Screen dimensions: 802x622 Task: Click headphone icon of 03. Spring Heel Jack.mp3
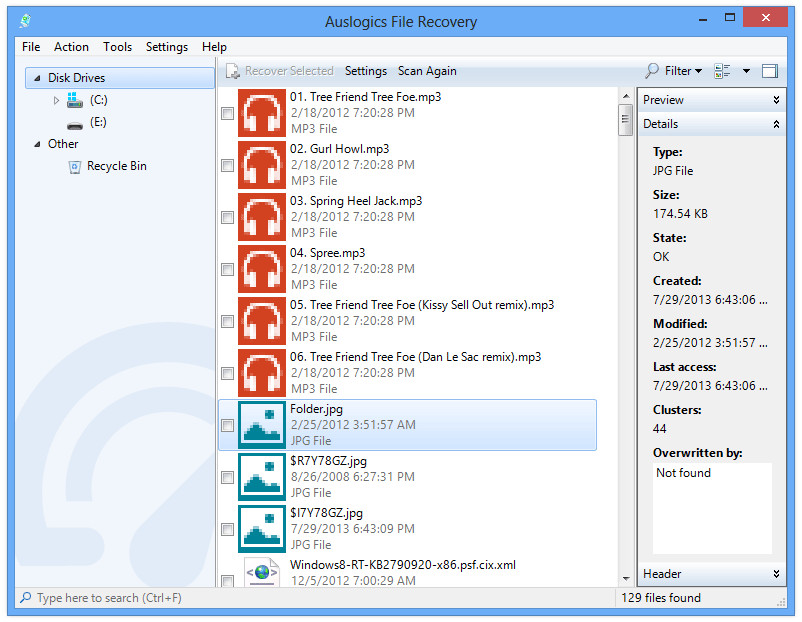coord(261,217)
